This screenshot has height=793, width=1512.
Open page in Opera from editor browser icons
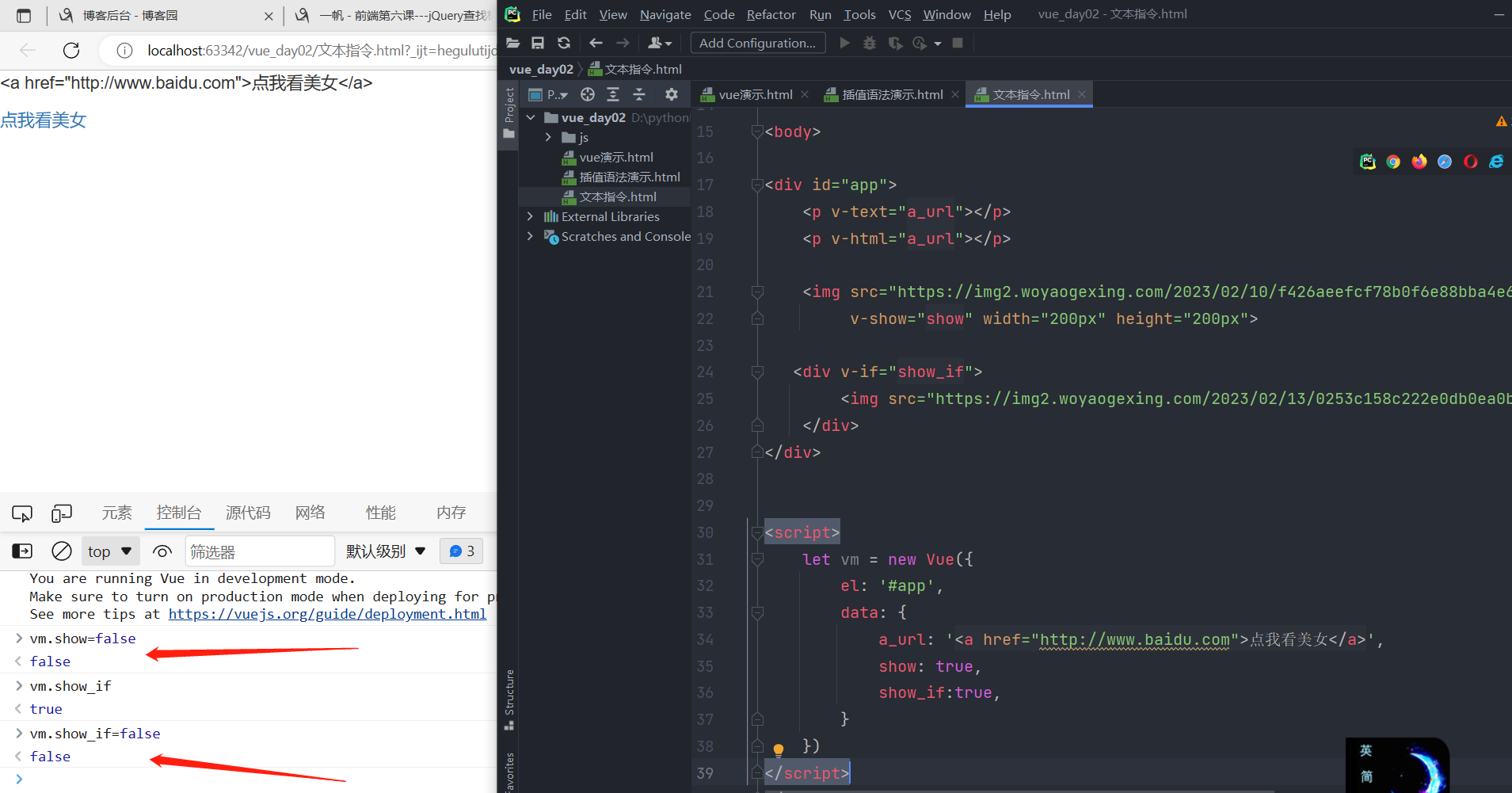[1471, 162]
